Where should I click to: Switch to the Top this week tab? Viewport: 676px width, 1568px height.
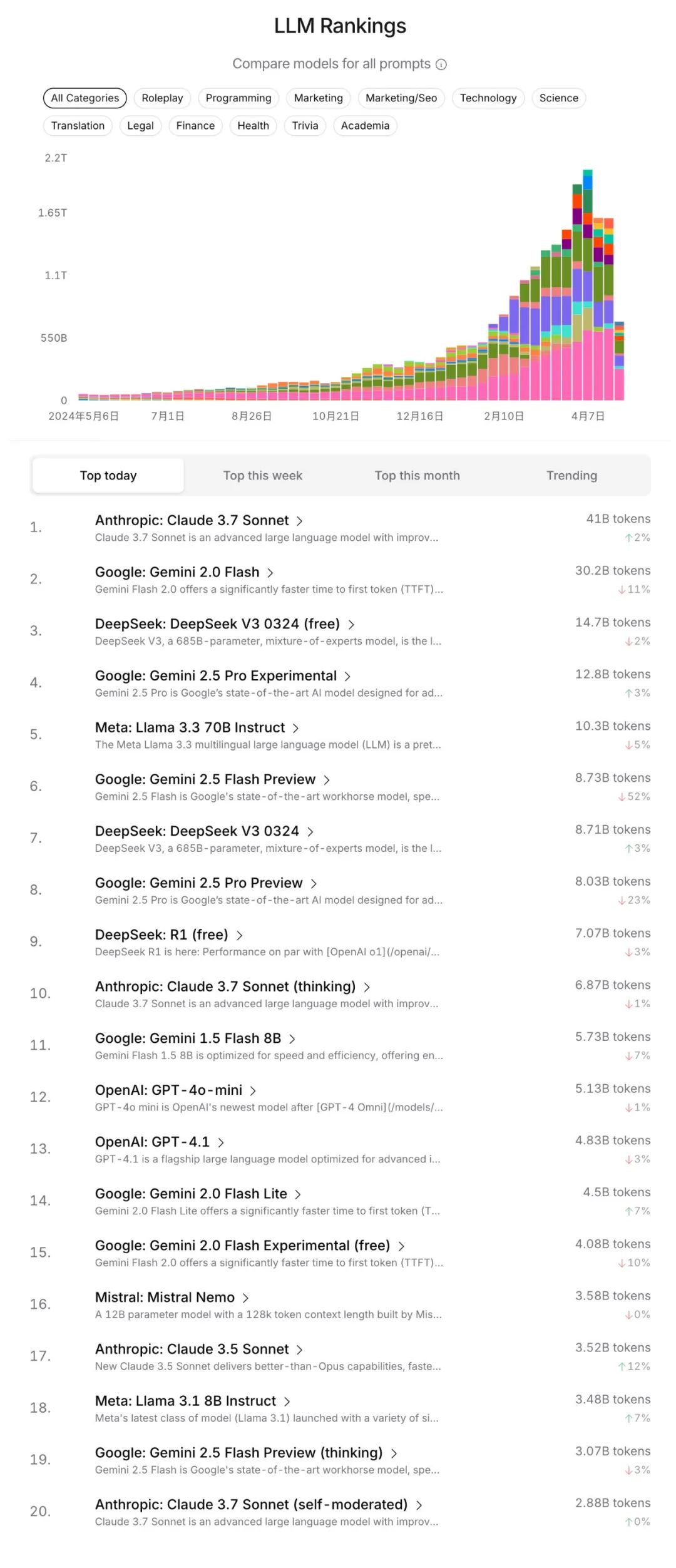(263, 476)
